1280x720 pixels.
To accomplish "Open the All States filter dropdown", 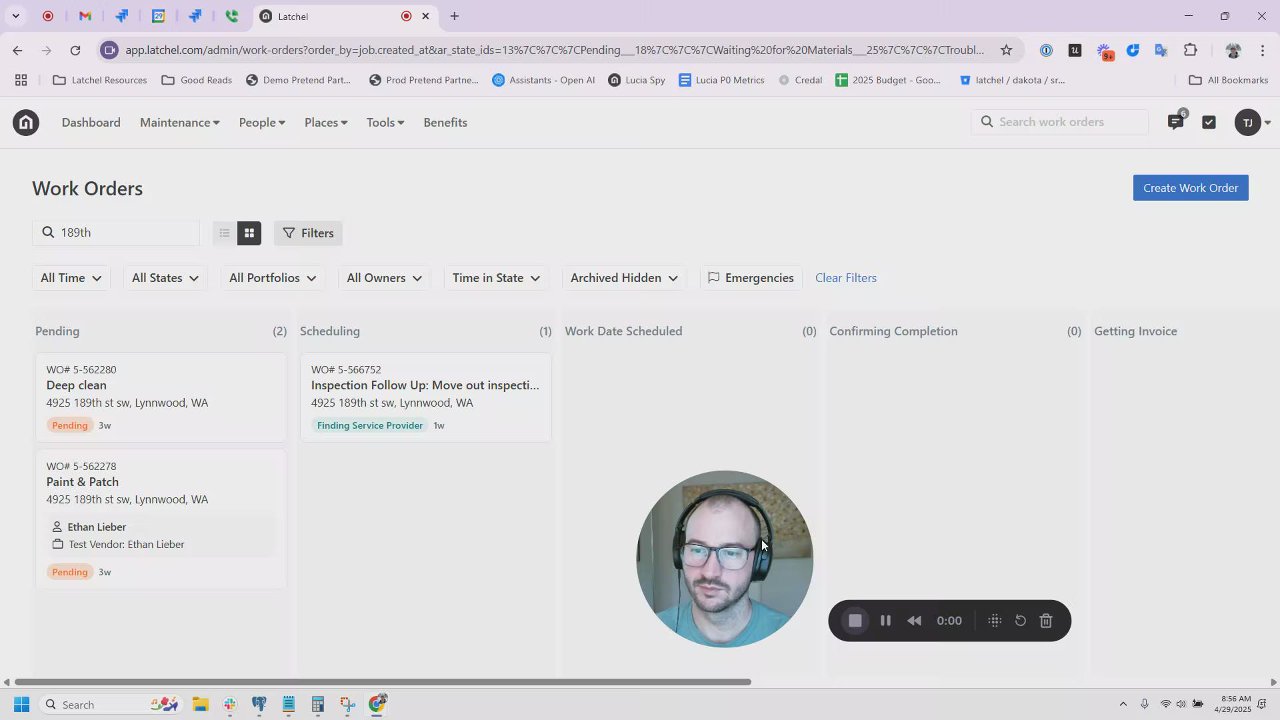I will pyautogui.click(x=166, y=278).
